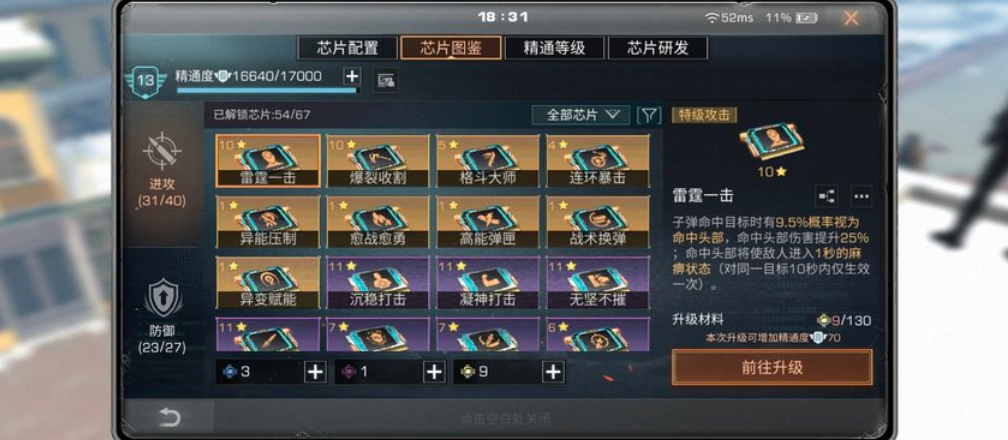Add purple material with plus beside 1

pyautogui.click(x=434, y=372)
